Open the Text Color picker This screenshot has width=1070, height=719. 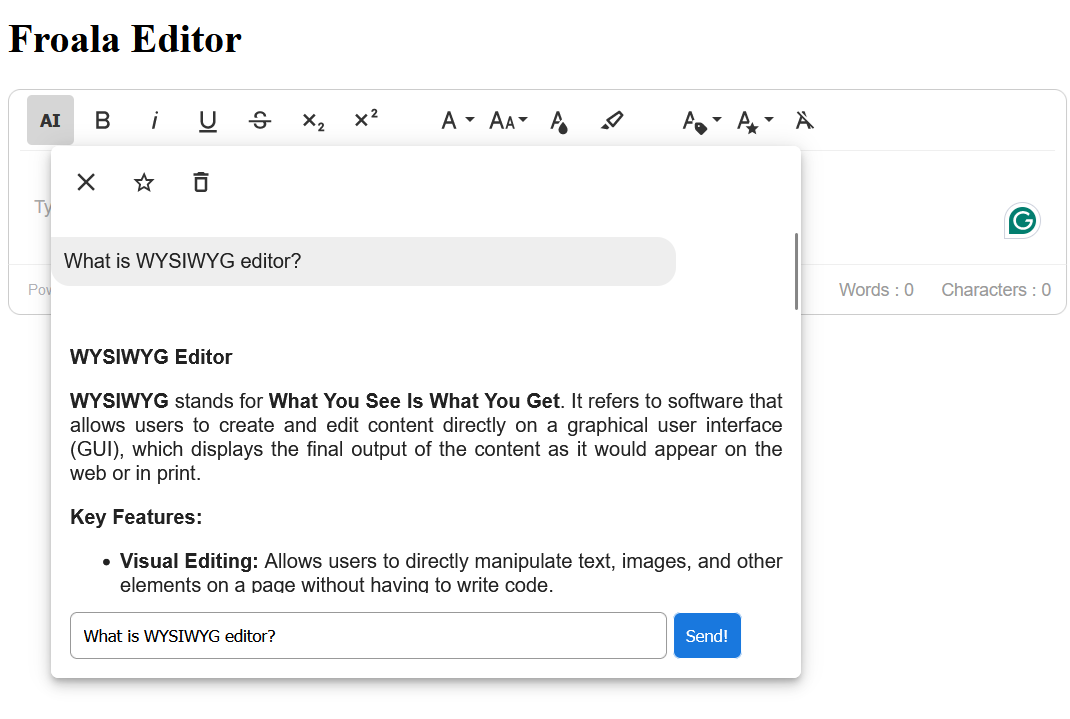[x=559, y=120]
